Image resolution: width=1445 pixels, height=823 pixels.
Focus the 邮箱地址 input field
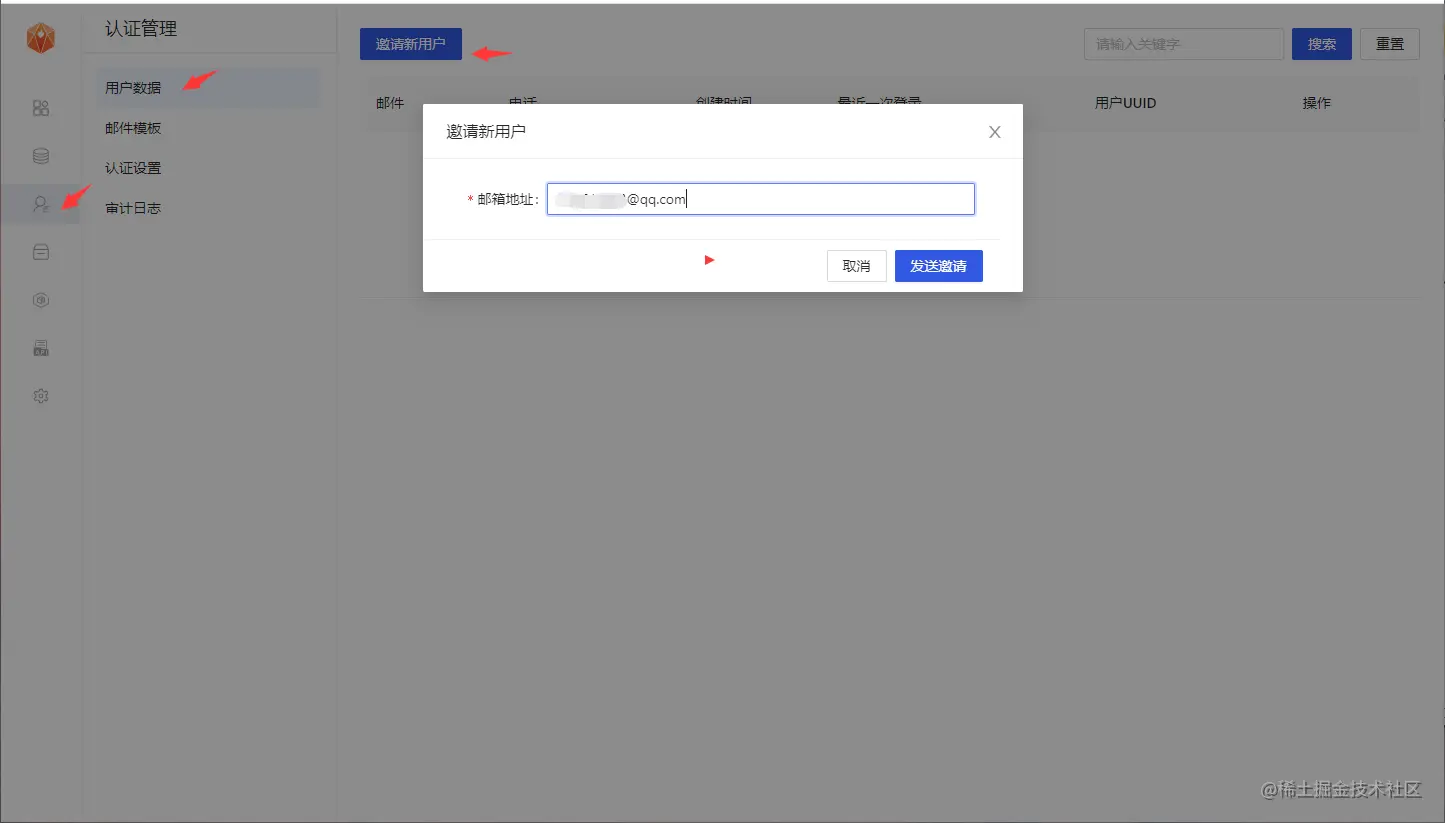point(761,199)
